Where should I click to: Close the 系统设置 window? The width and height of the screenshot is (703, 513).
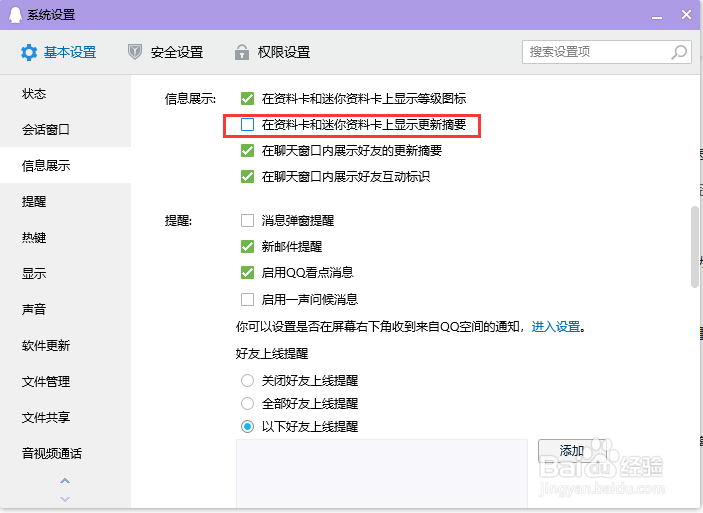point(686,15)
